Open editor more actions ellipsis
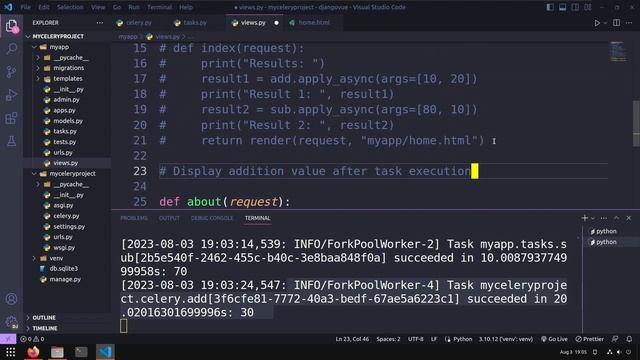 coord(629,23)
